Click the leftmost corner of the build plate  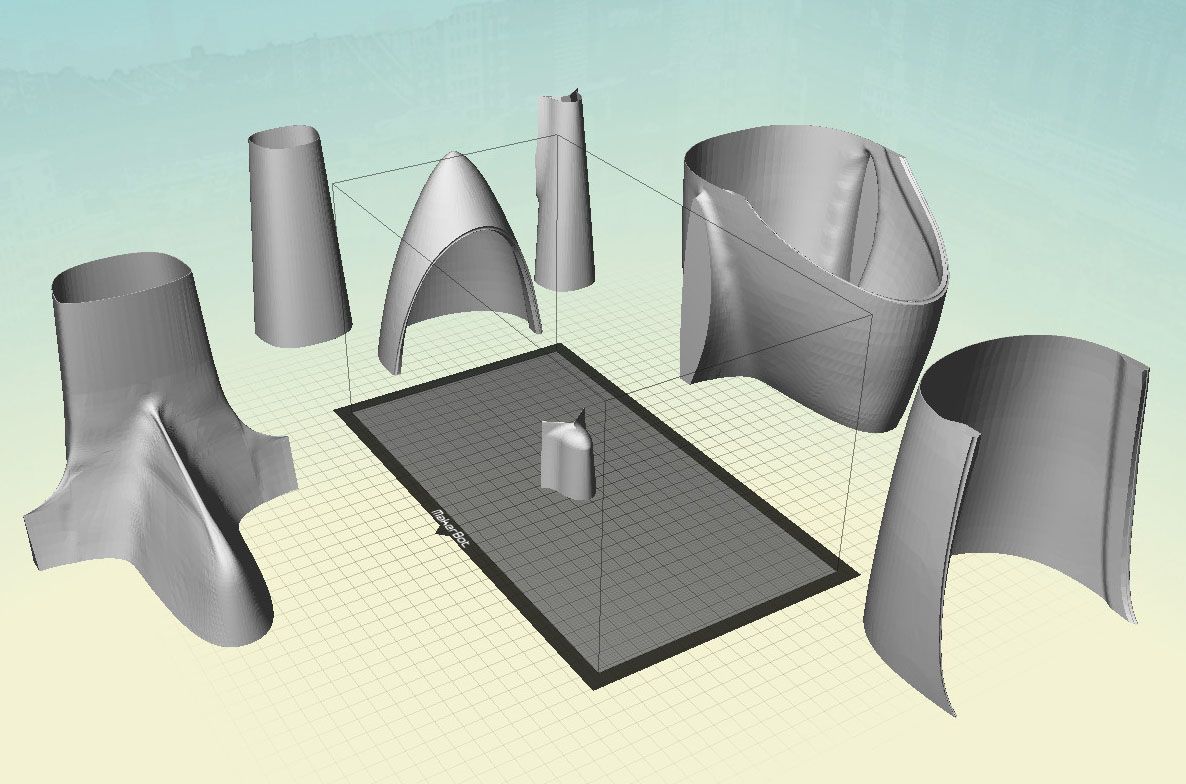340,411
